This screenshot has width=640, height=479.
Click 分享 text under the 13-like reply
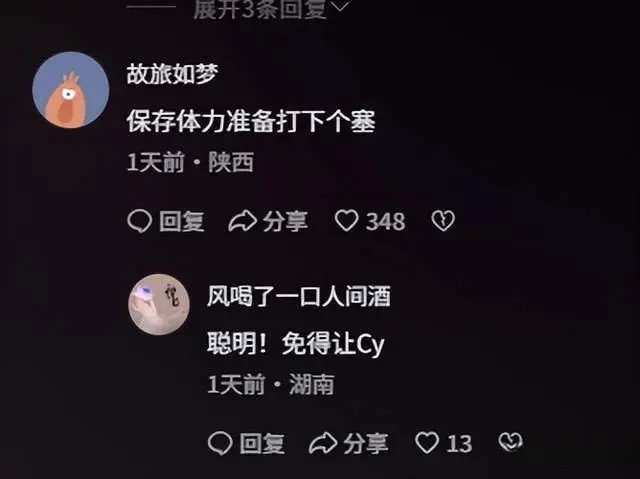pos(366,444)
